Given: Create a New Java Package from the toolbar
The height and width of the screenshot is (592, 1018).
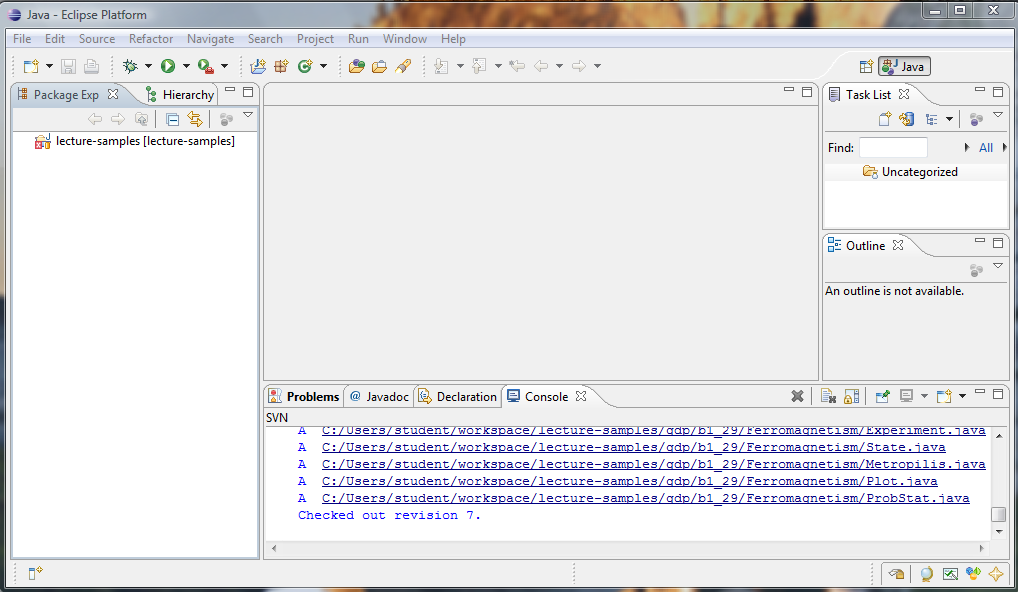Looking at the screenshot, I should (281, 66).
